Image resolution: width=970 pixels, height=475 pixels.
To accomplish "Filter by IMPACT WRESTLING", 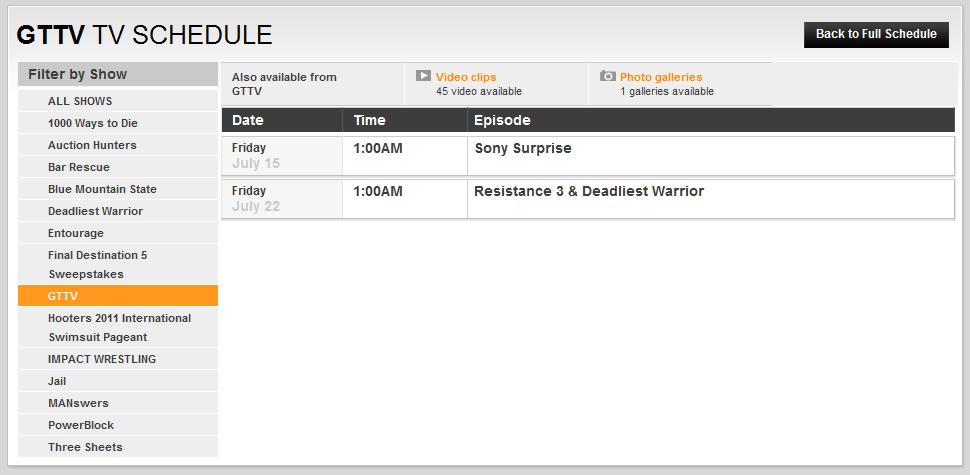I will (102, 359).
